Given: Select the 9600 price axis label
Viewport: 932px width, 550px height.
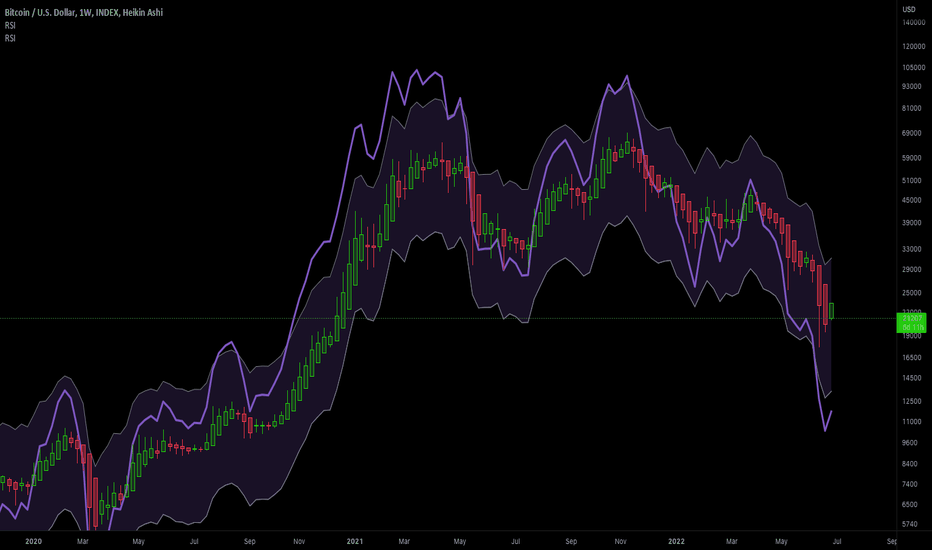Looking at the screenshot, I should click(x=910, y=443).
